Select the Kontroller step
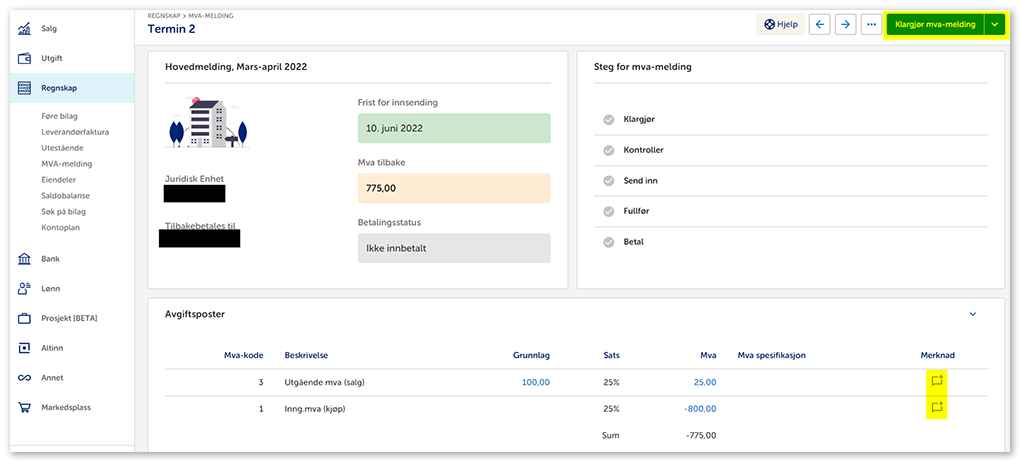The height and width of the screenshot is (462, 1020). [643, 150]
